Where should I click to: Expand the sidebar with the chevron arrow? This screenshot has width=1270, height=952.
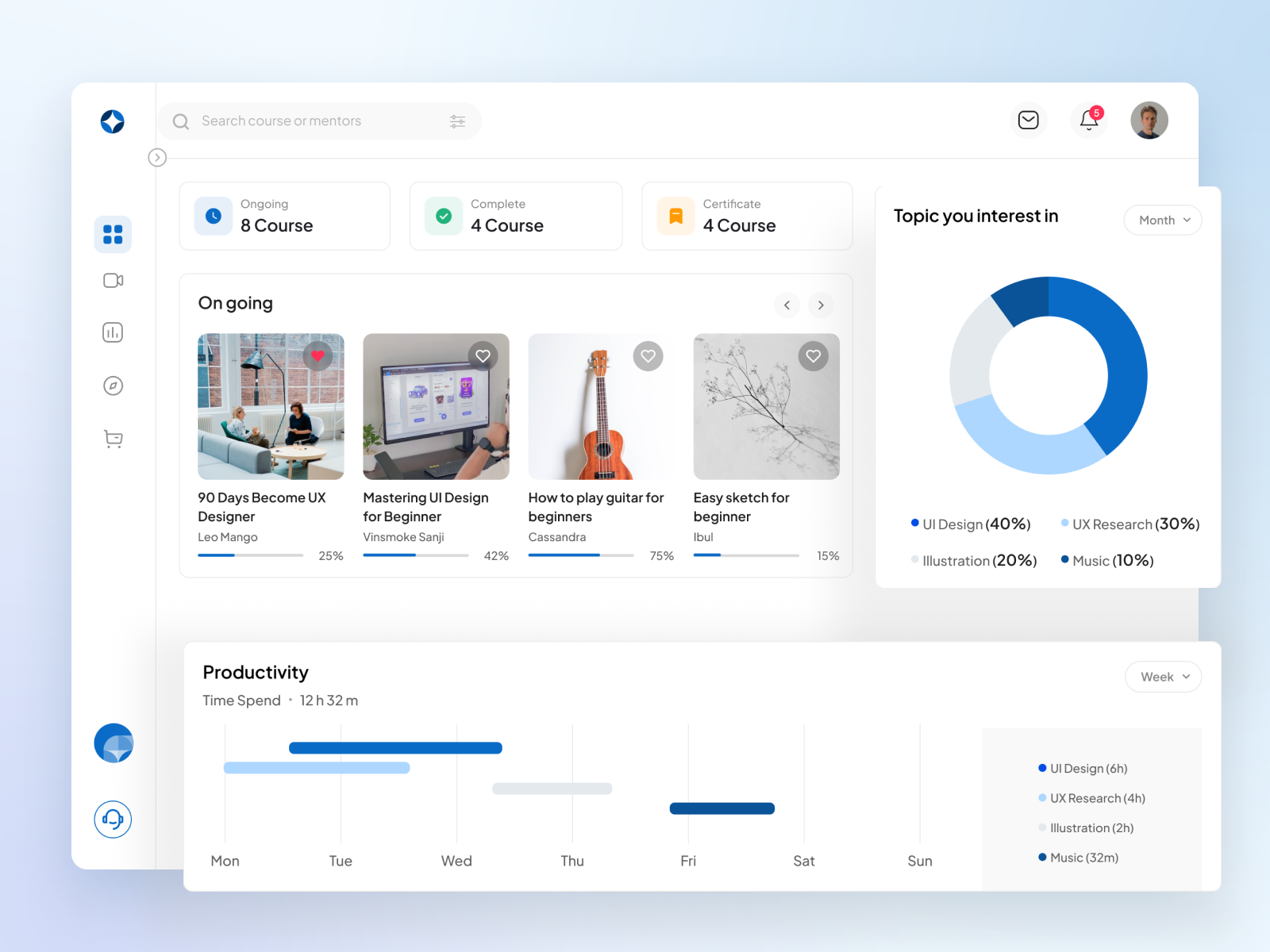(x=157, y=158)
